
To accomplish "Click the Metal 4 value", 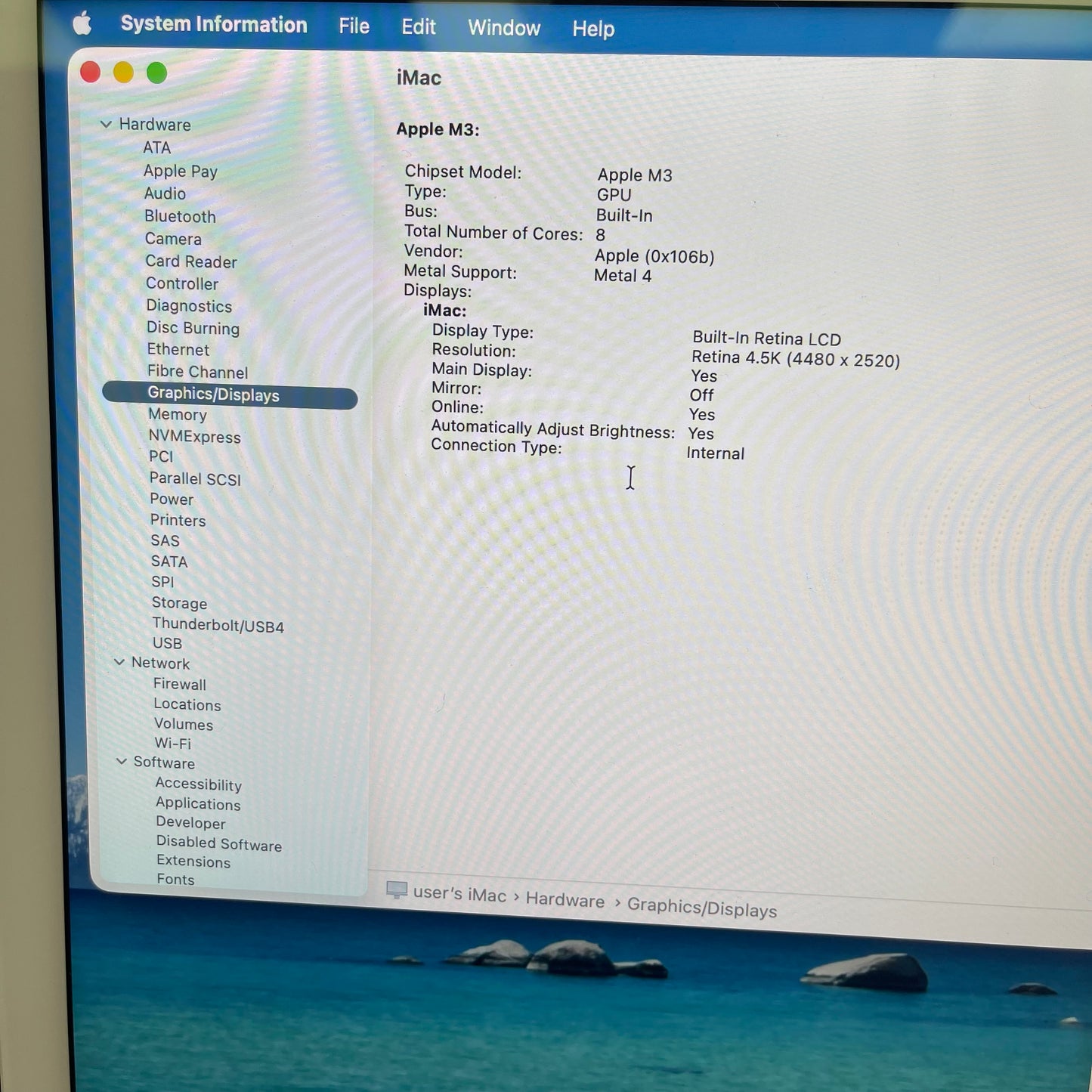I will tap(623, 276).
